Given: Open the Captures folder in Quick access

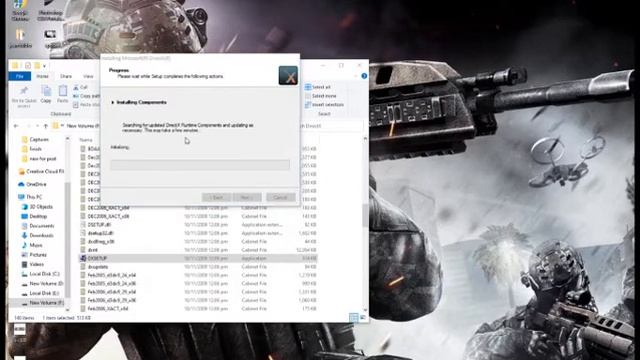Looking at the screenshot, I should coord(35,140).
